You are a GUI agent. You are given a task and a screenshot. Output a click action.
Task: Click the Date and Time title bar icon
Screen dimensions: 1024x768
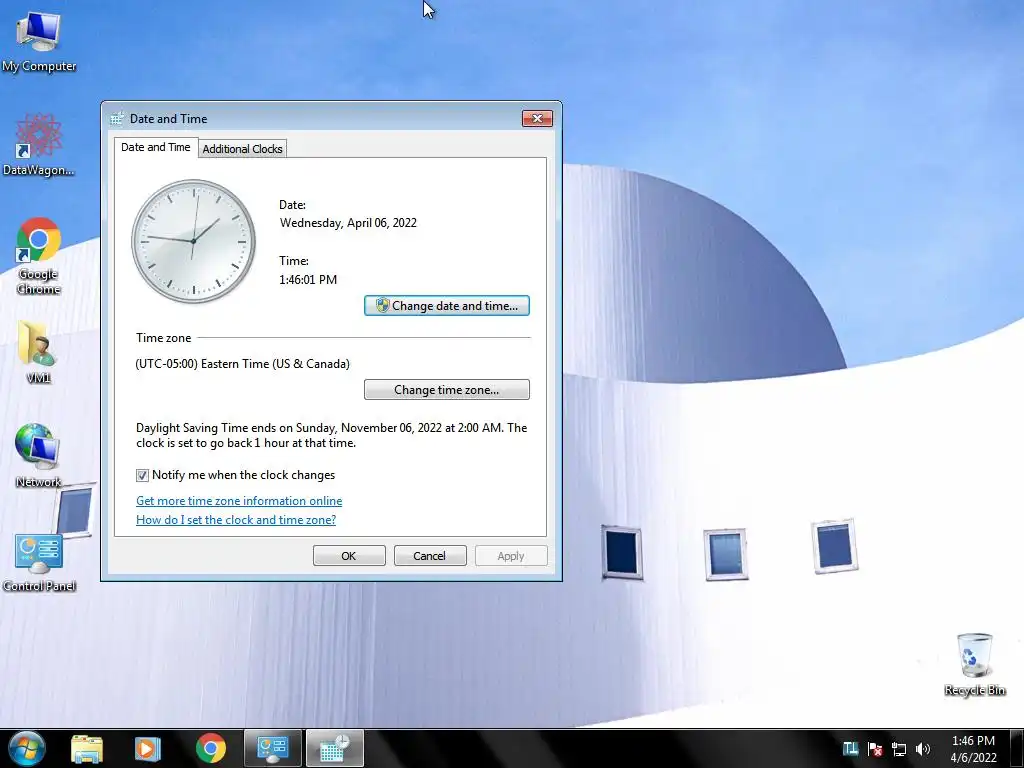[117, 118]
